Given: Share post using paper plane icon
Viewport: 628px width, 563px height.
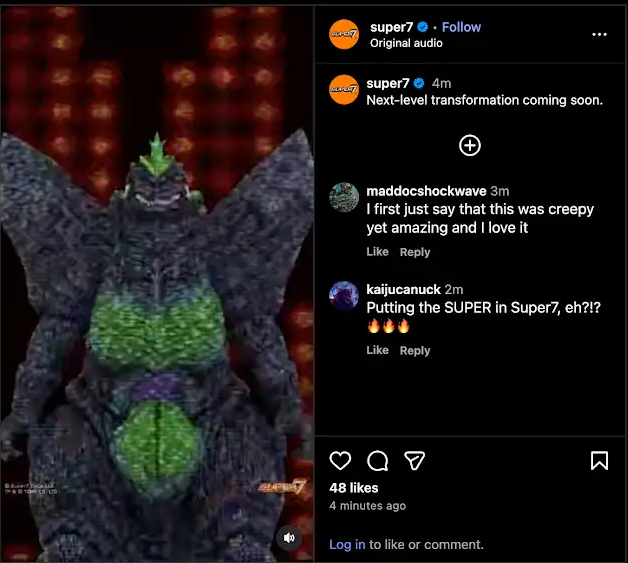Looking at the screenshot, I should pyautogui.click(x=414, y=460).
